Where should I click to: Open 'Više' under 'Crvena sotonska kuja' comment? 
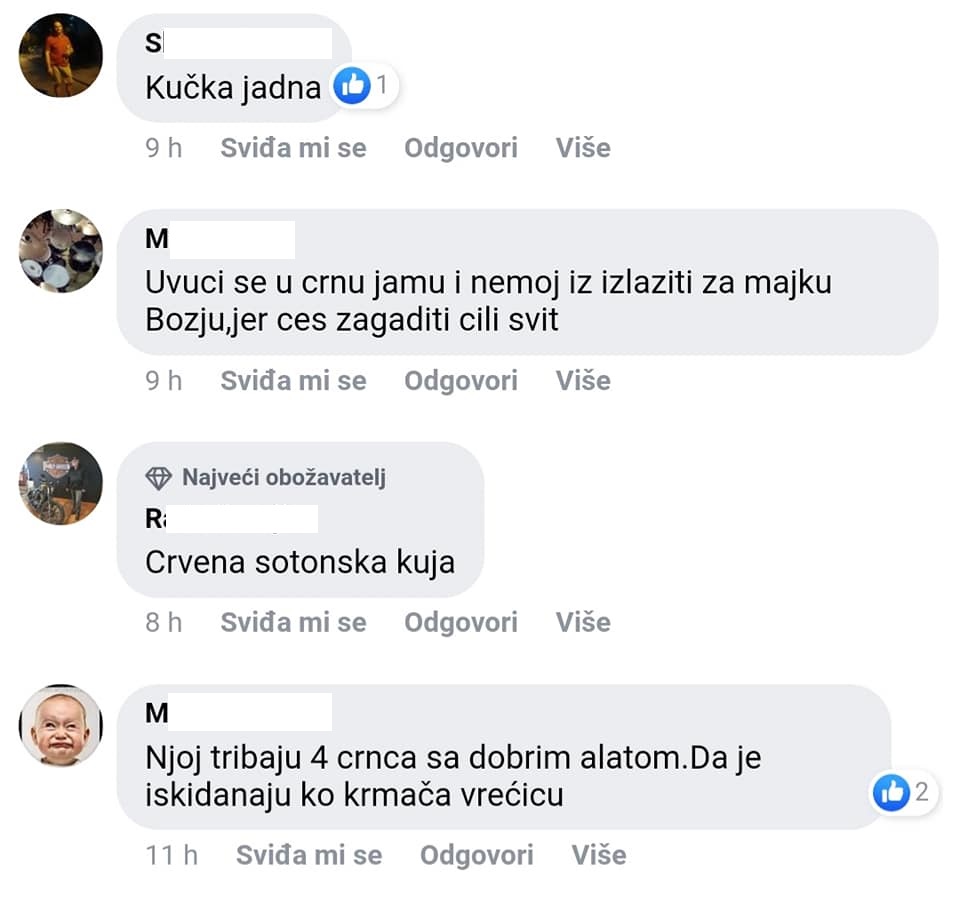[x=583, y=623]
